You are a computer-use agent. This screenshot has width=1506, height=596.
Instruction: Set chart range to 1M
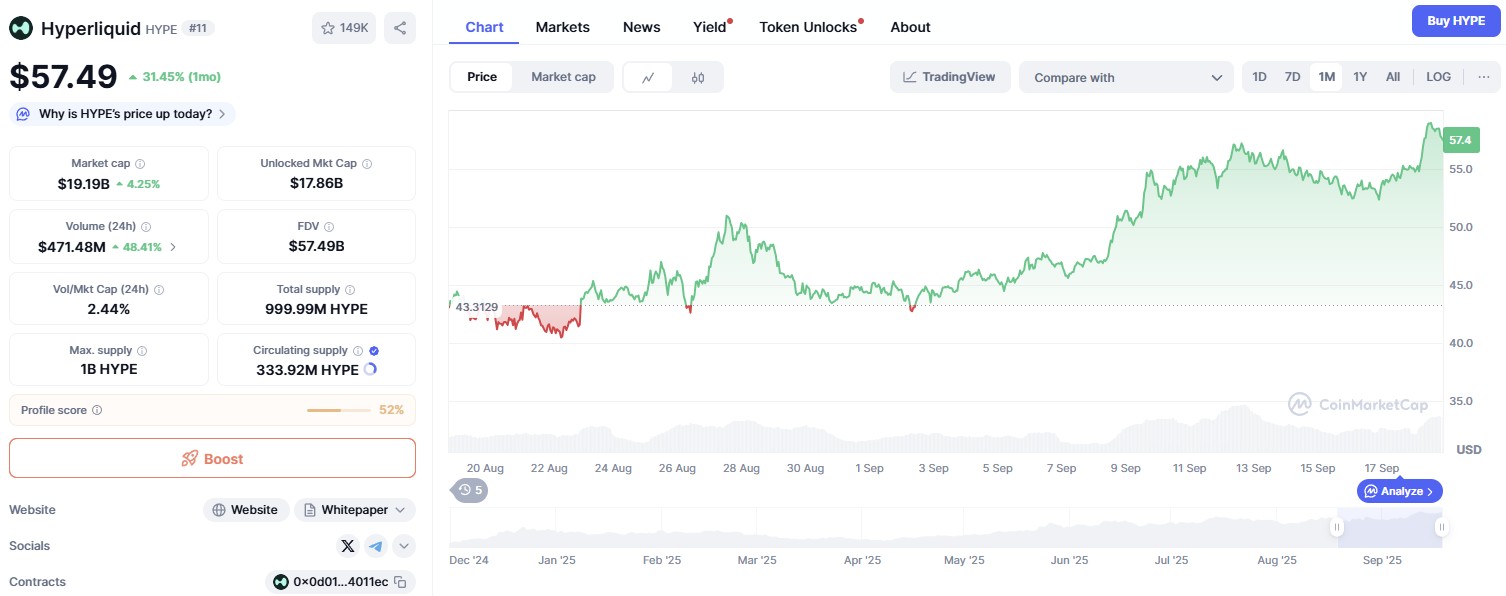pos(1327,77)
